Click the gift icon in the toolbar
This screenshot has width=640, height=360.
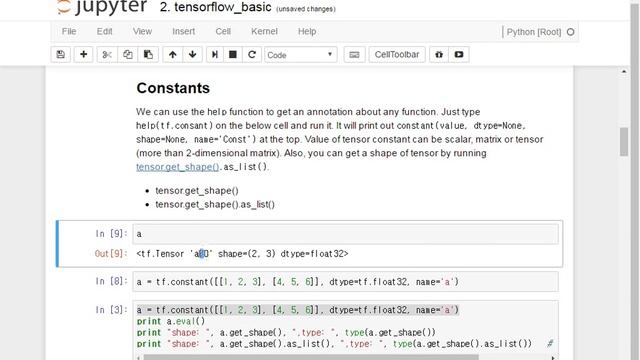pos(439,54)
